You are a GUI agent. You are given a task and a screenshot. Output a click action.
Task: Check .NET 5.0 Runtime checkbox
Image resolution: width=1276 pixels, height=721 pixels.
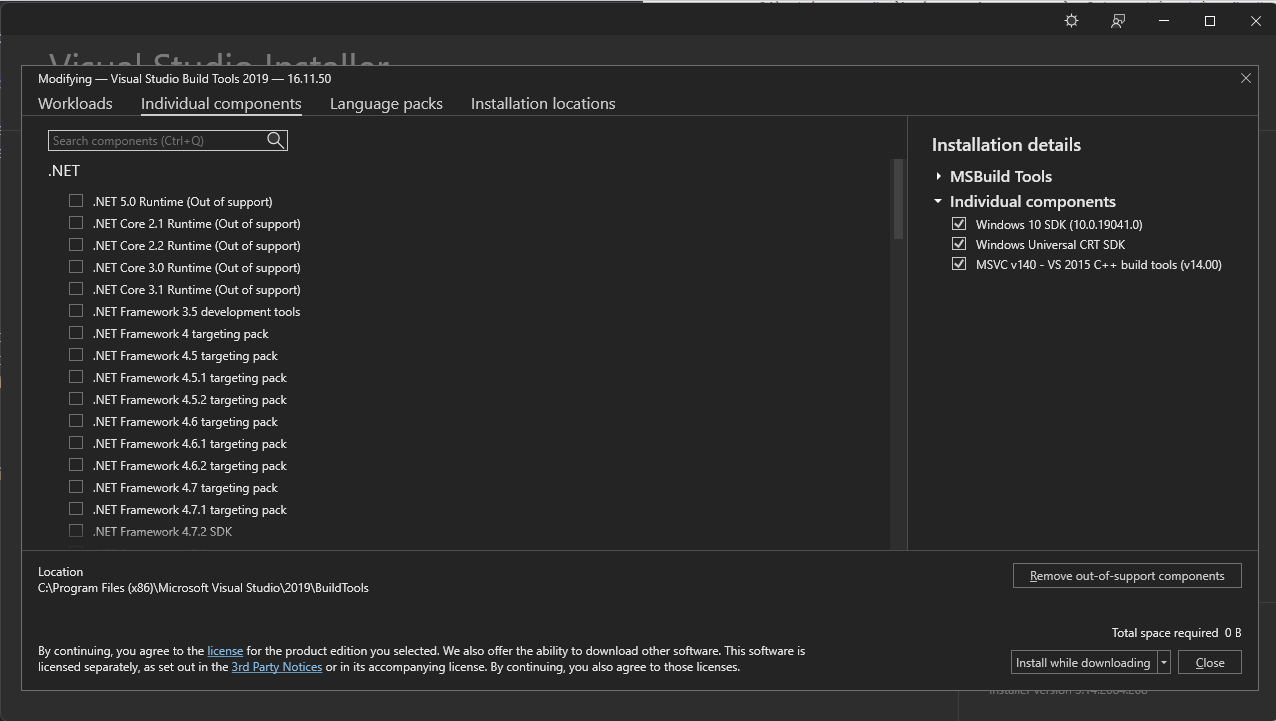click(76, 201)
